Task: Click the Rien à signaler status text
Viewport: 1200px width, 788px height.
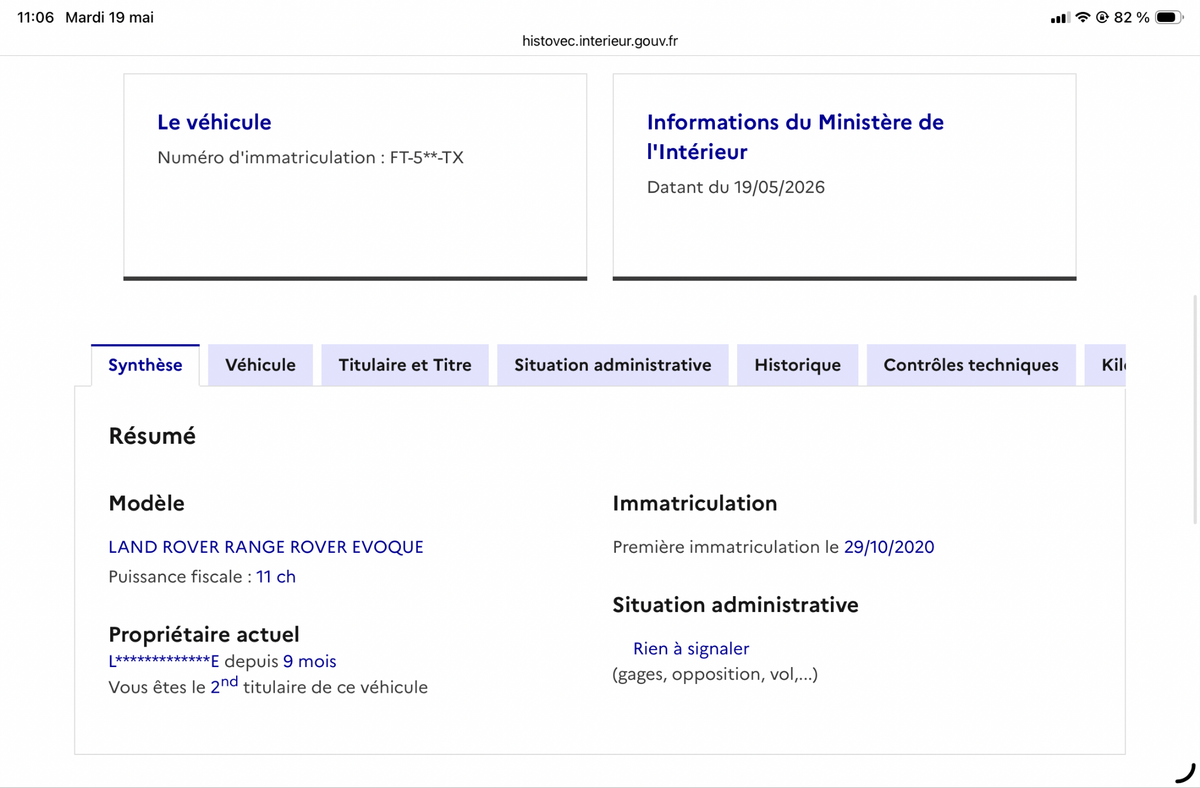Action: pos(691,648)
